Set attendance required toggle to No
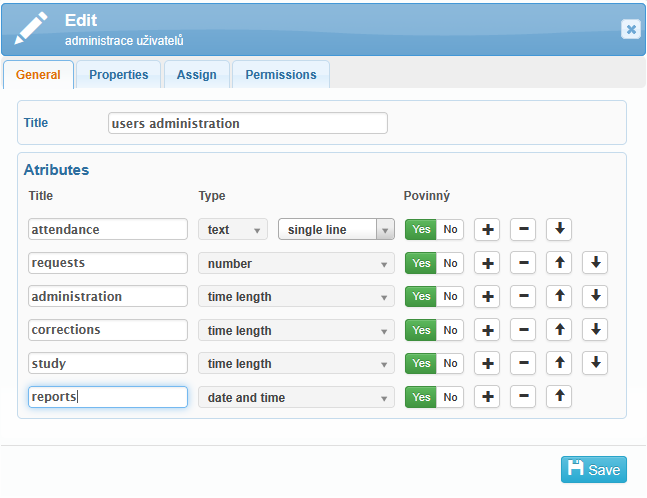647x498 pixels. coord(451,230)
